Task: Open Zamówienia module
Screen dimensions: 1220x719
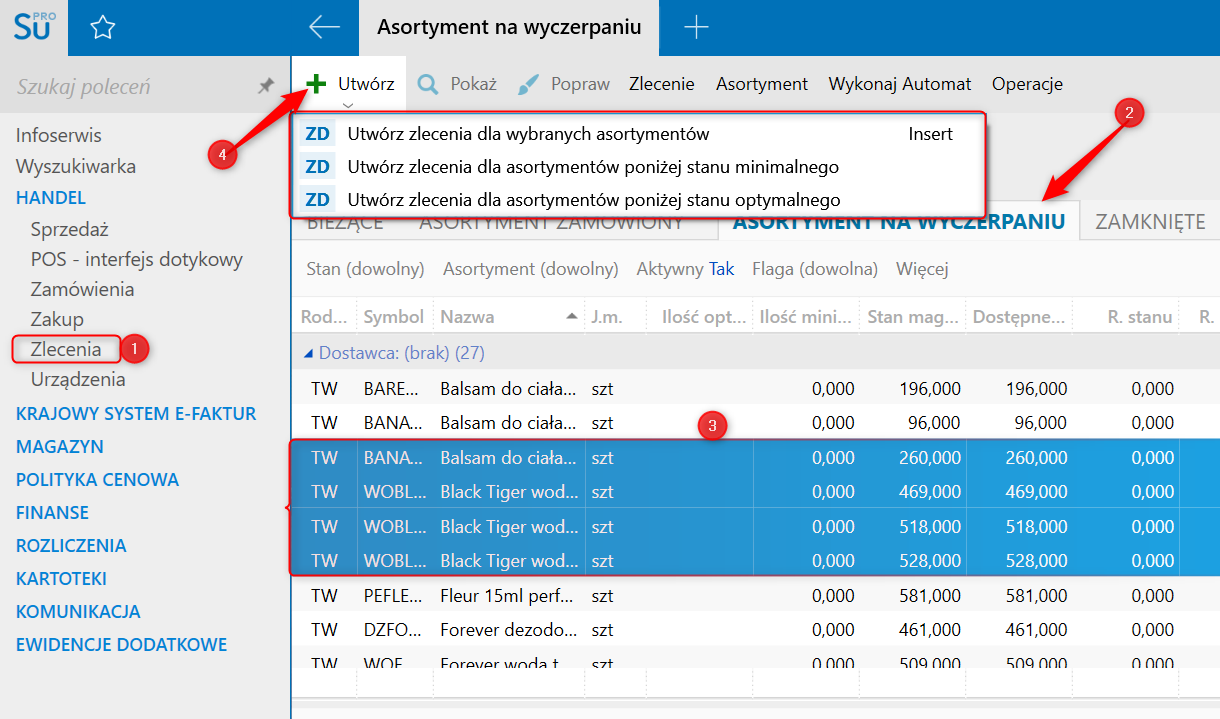Action: [83, 289]
